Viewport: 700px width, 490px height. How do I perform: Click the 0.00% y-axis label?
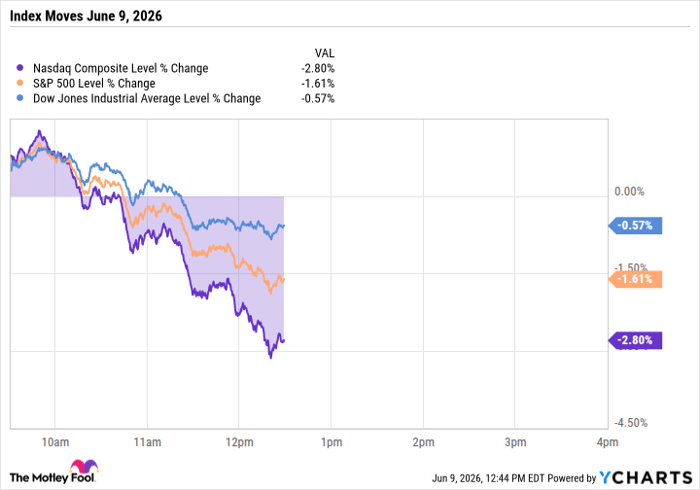pos(629,191)
